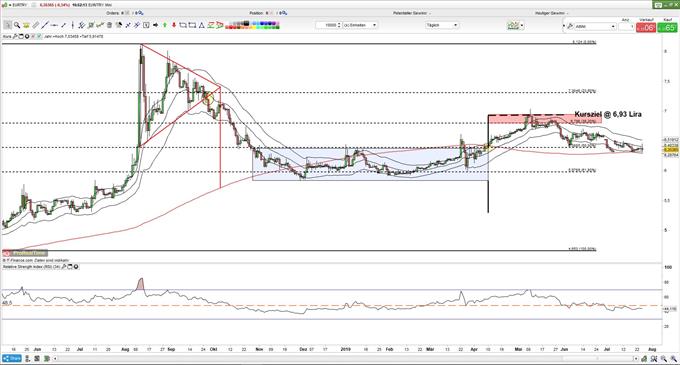
Task: Choose the horizontal line tool
Action: (54, 25)
